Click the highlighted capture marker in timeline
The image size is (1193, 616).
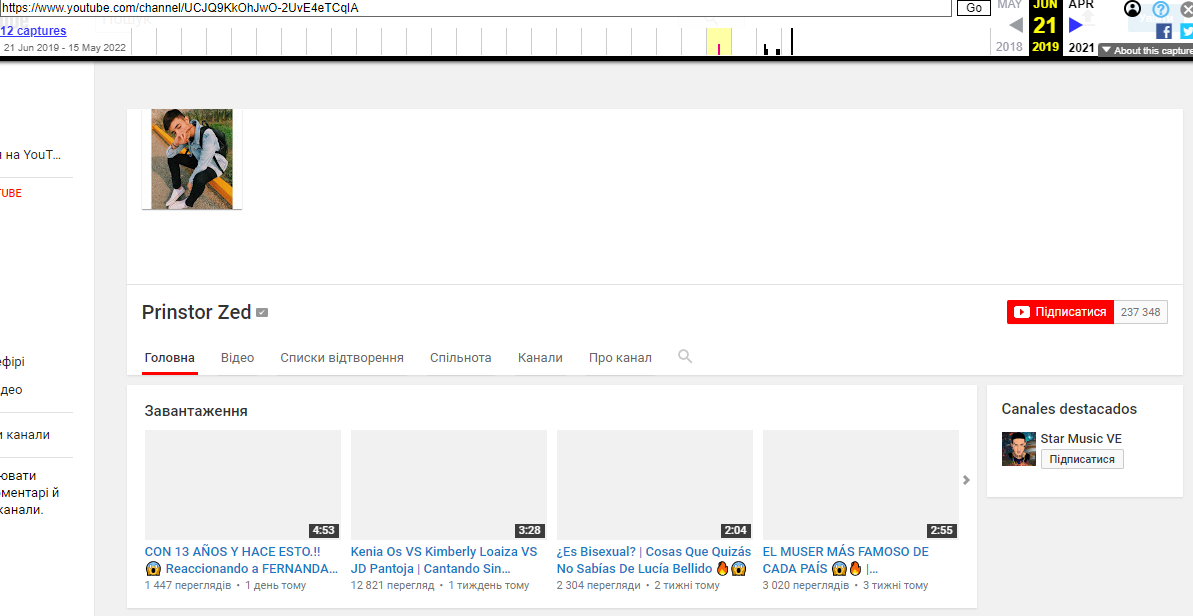719,42
